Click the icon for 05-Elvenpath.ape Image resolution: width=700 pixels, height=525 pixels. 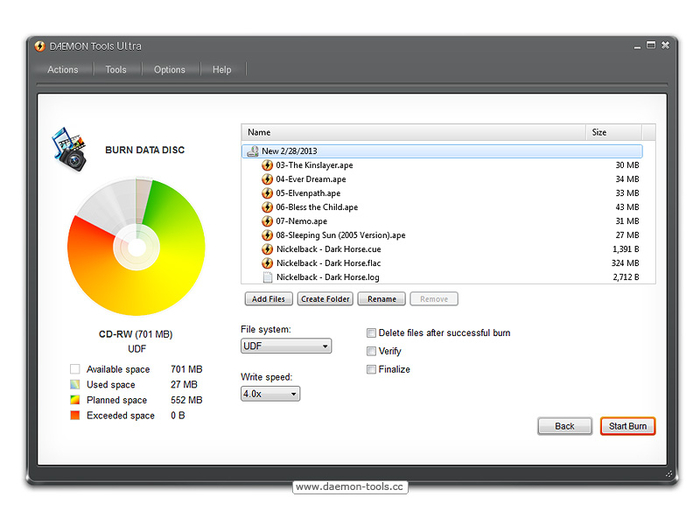click(x=267, y=193)
